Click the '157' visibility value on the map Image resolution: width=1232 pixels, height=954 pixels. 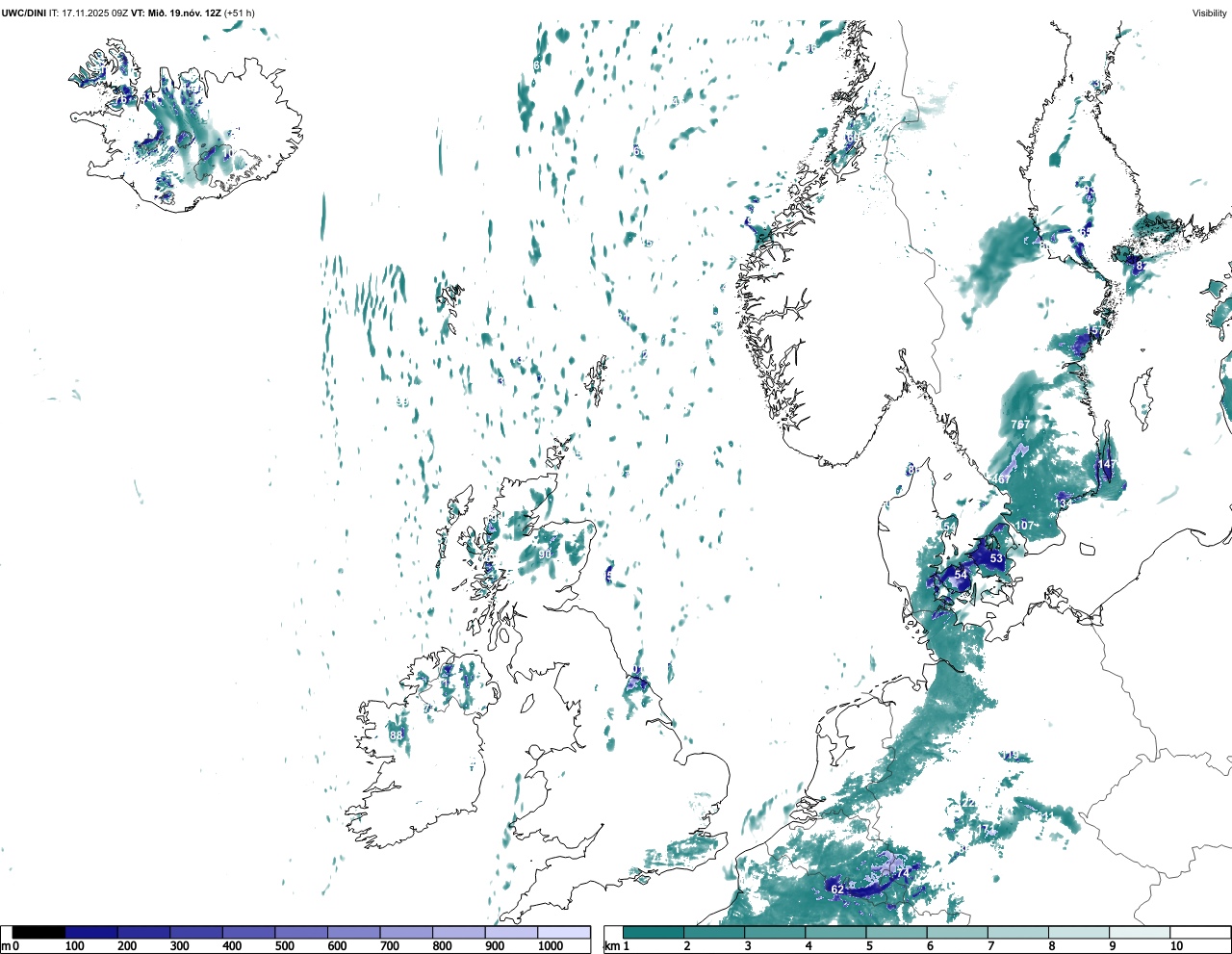(1094, 331)
